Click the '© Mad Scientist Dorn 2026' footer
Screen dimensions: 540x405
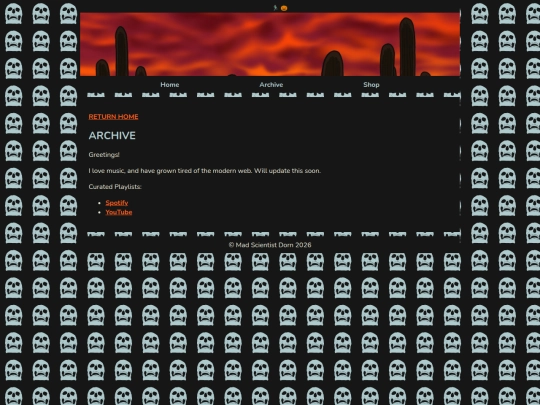270,245
